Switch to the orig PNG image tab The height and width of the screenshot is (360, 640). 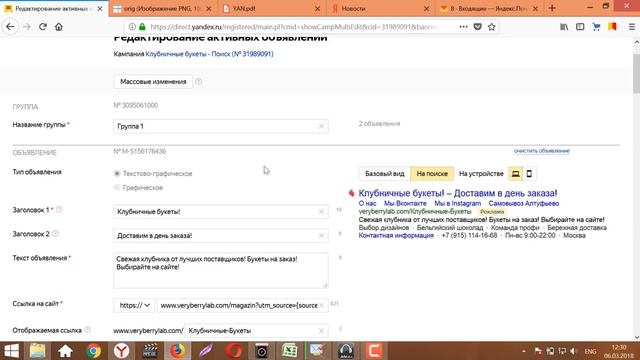pos(162,8)
